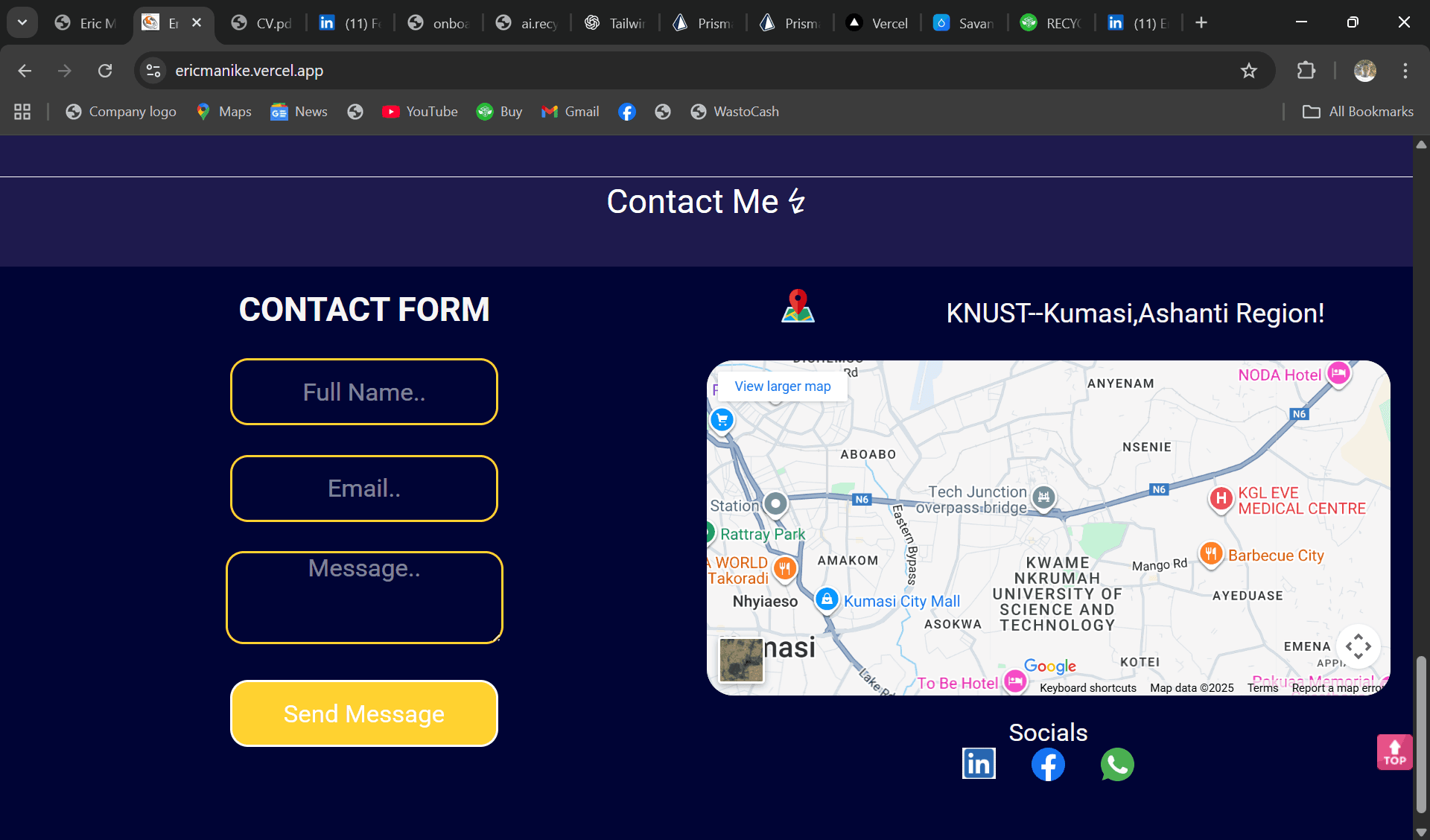Open the View larger map link
Image resolution: width=1430 pixels, height=840 pixels.
tap(781, 386)
